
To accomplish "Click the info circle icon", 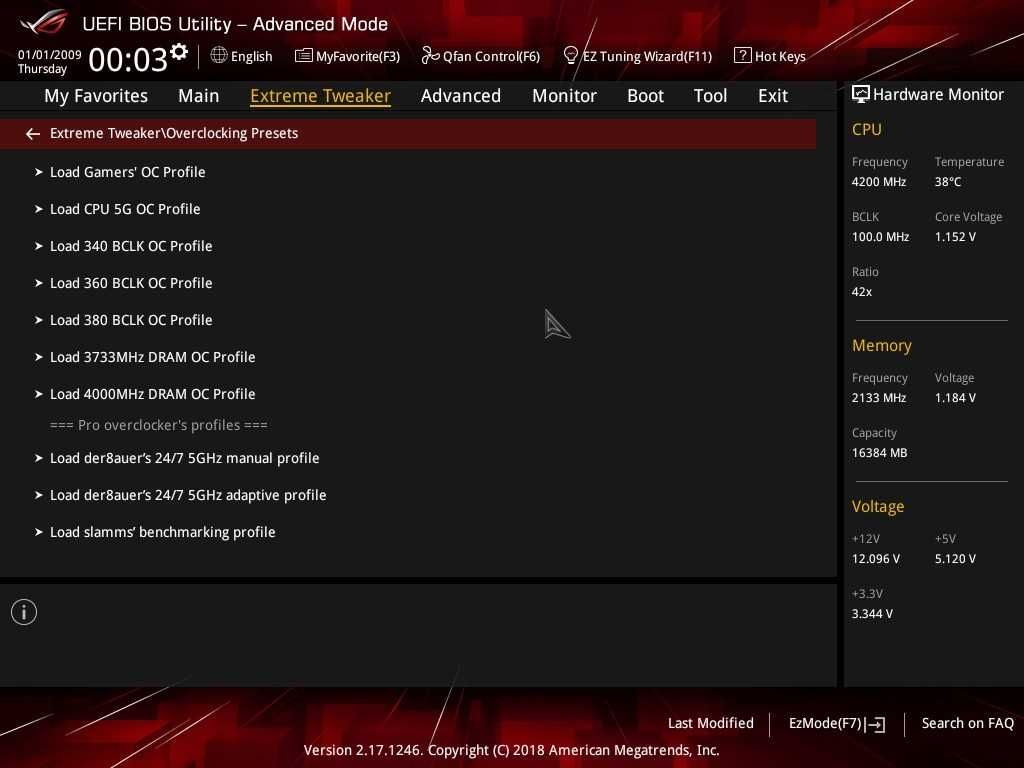I will pyautogui.click(x=24, y=612).
